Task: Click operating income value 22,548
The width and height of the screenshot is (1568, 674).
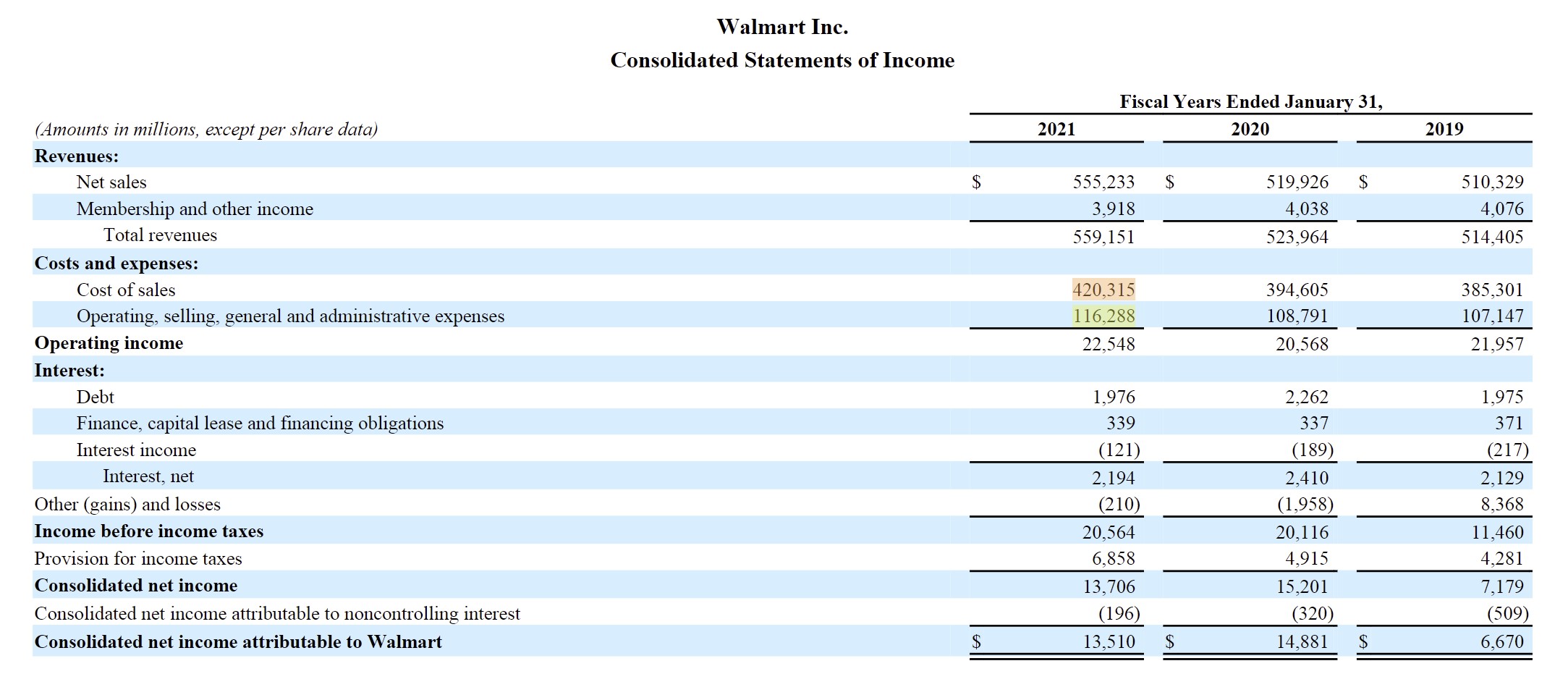Action: (1109, 344)
